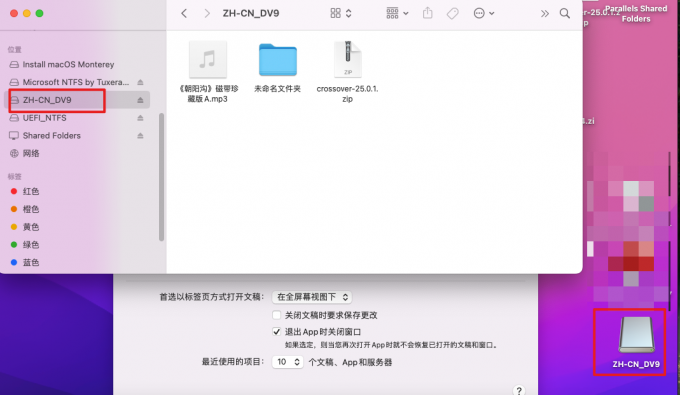This screenshot has width=680, height=395.
Task: Switch Finder to icon view
Action: pyautogui.click(x=335, y=13)
